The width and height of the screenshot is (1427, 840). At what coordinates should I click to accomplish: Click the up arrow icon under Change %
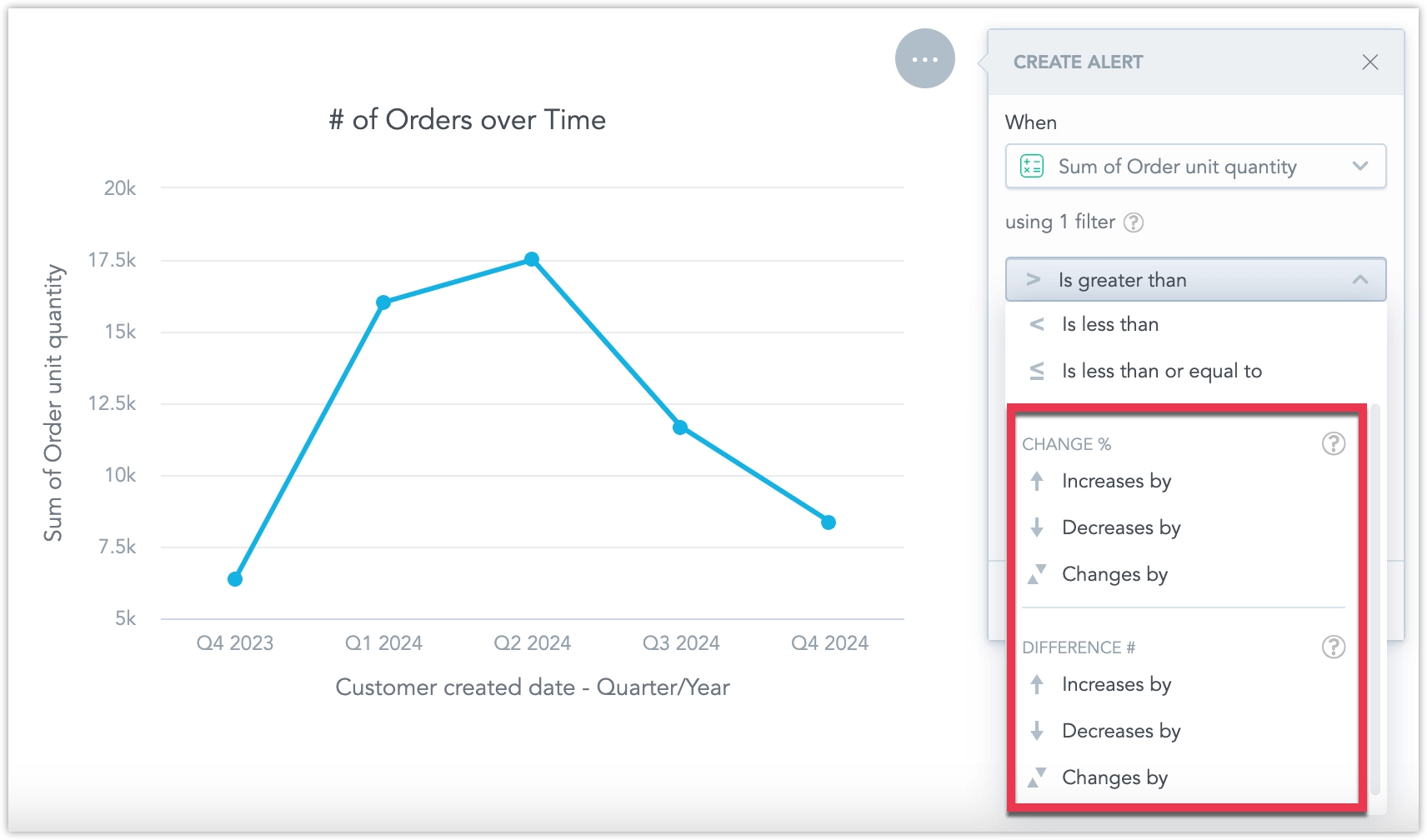1036,481
